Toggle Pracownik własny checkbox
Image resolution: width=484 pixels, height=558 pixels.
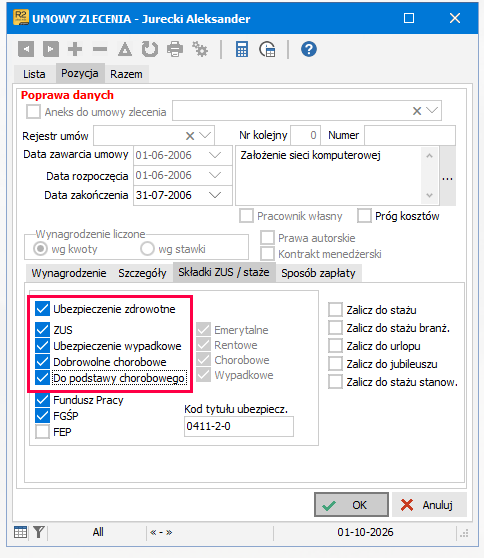[x=246, y=216]
